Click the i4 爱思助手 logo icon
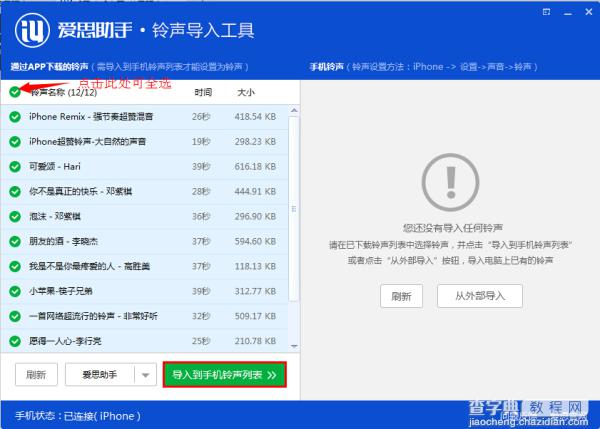Screen dimensions: 600x429 [x=32, y=30]
